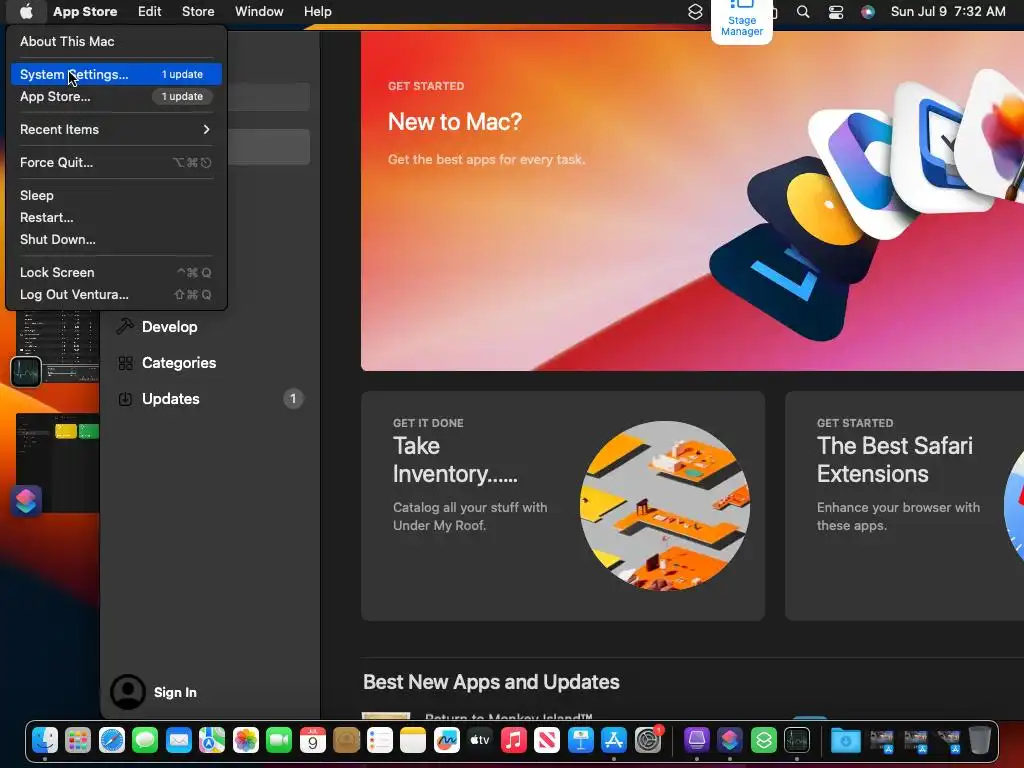Click the 1 update badge beside System Settings
Image resolution: width=1024 pixels, height=768 pixels.
pos(182,74)
